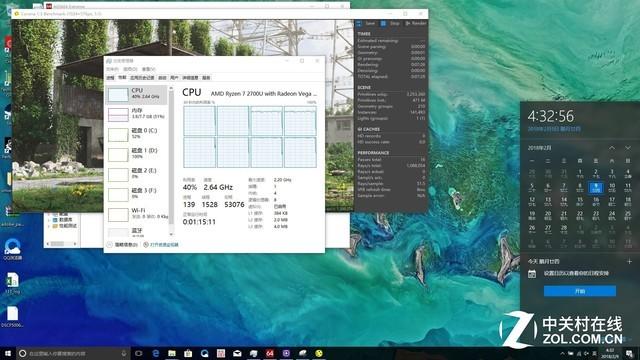The image size is (640, 360).
Task: Open the Mail app from taskbar
Action: [237, 353]
